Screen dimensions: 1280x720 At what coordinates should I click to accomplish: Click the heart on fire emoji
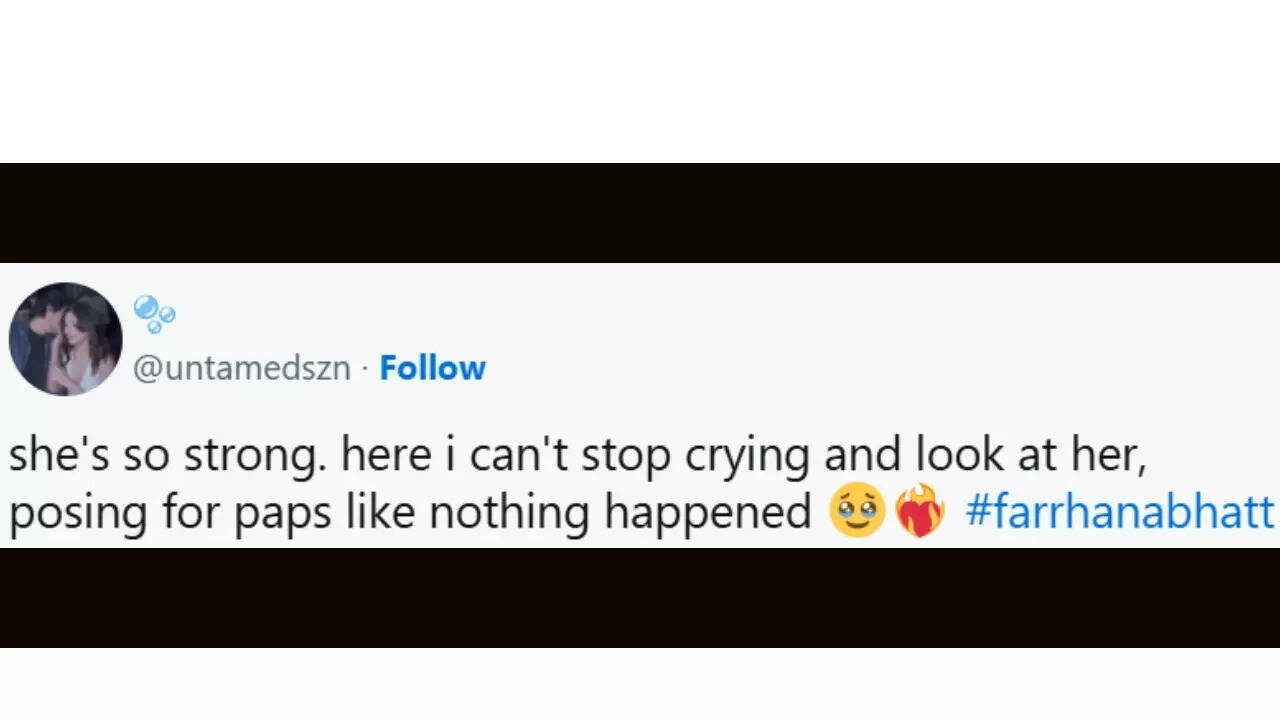tap(920, 513)
